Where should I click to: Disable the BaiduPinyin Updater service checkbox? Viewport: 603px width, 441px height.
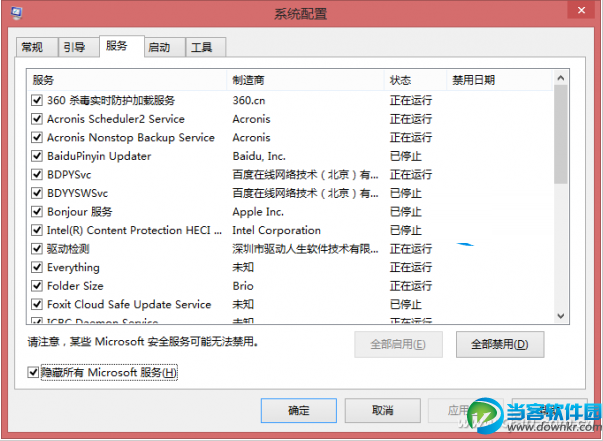(x=37, y=156)
